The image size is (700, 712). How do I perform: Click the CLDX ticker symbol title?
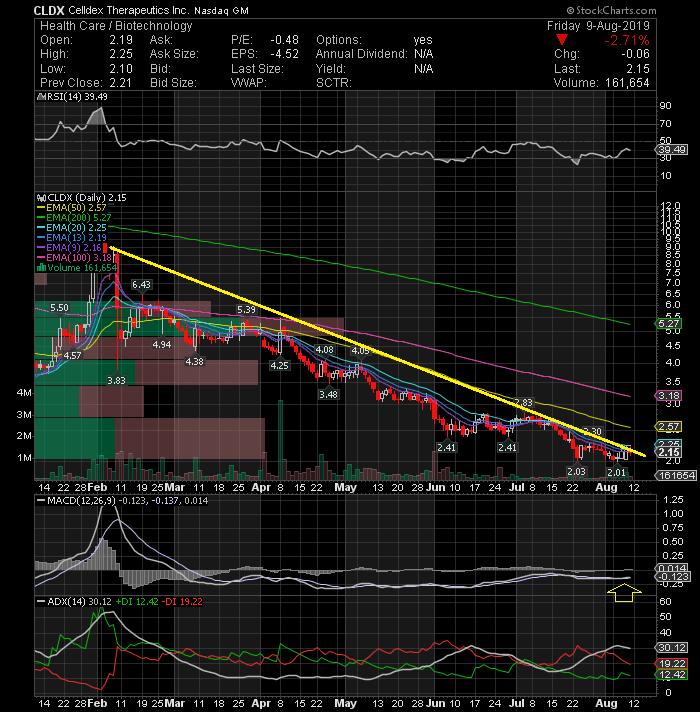(x=49, y=10)
